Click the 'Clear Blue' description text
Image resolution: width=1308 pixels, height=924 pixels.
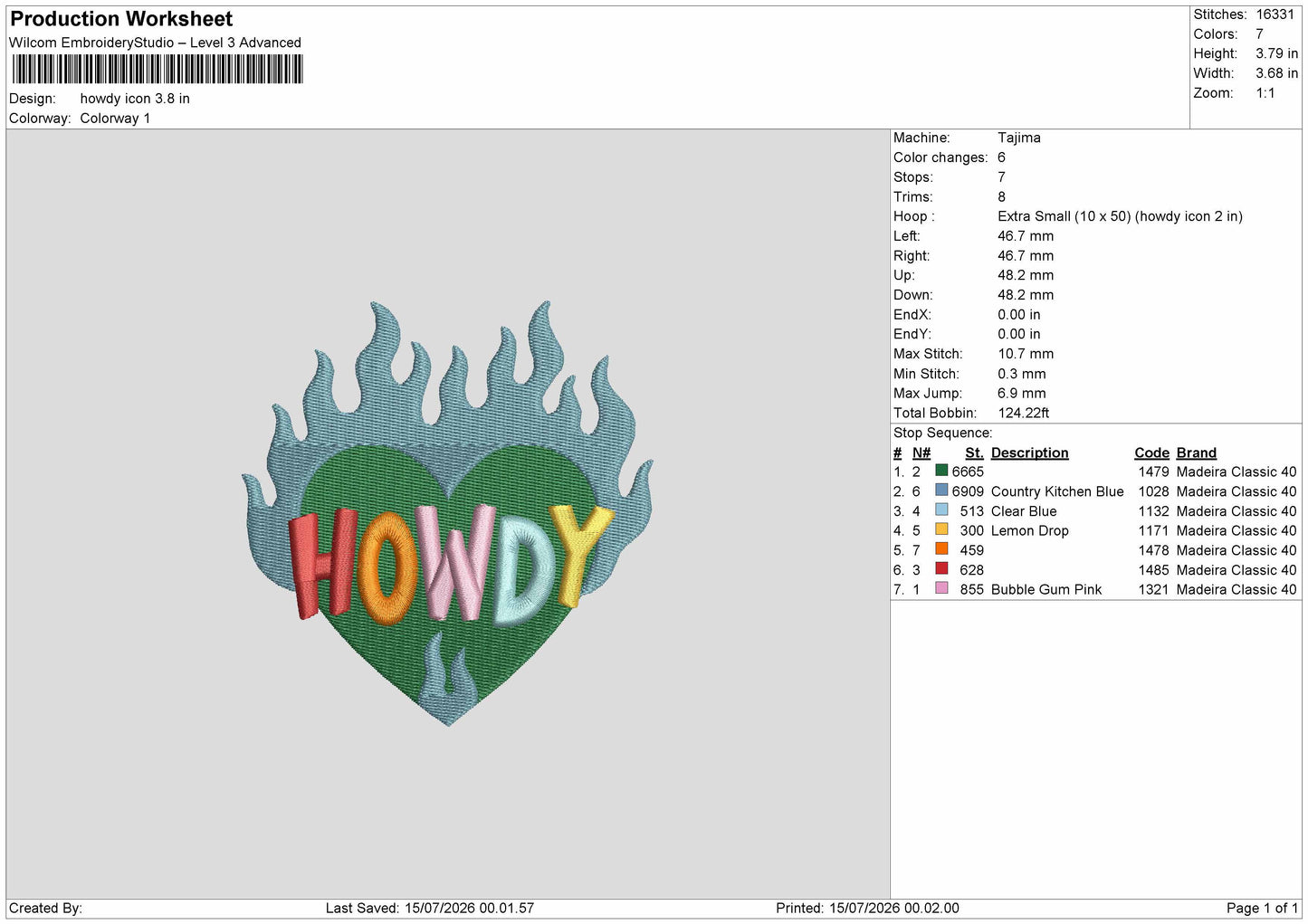(1024, 511)
